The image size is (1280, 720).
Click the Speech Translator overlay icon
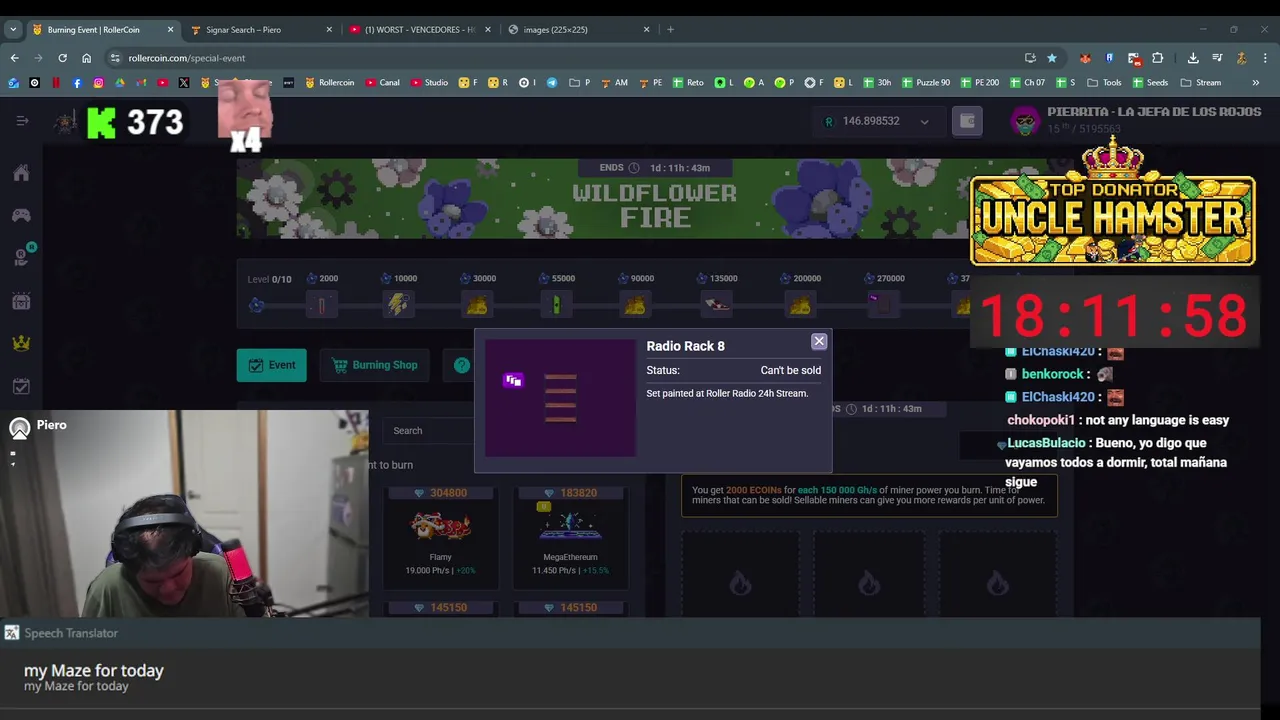[11, 633]
